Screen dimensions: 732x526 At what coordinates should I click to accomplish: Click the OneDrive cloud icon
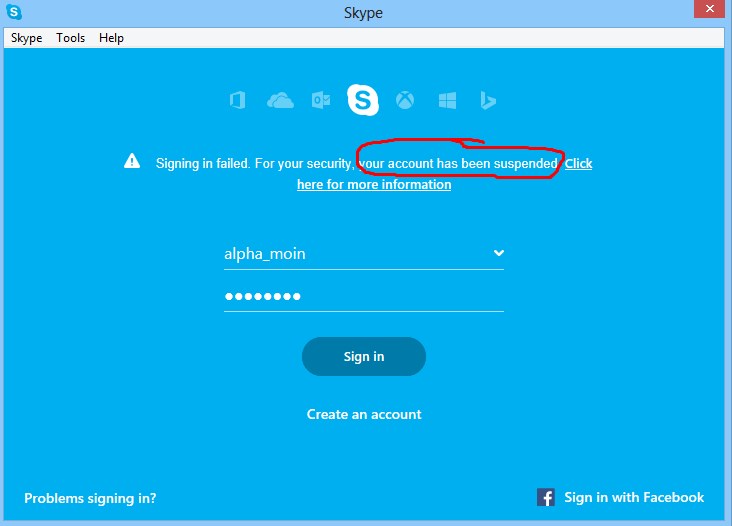pos(280,100)
